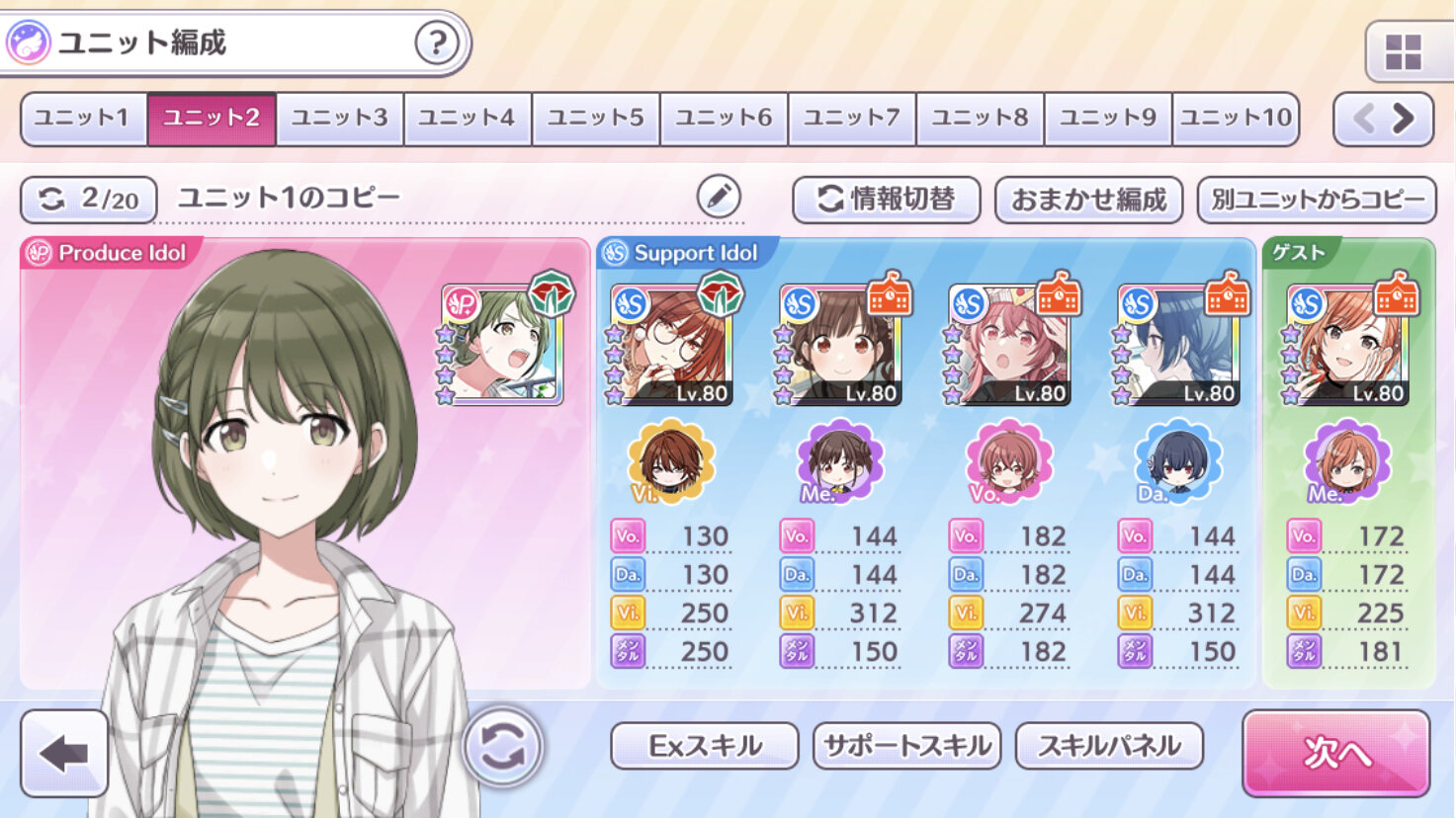The width and height of the screenshot is (1456, 818).
Task: Open the スキルパネル button
Action: (x=1109, y=746)
